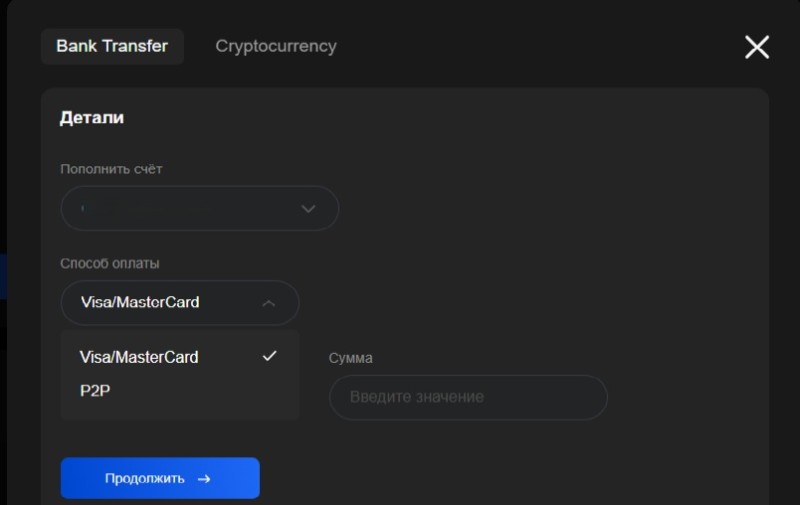Click the checkmark beside Visa/MasterCard option
The width and height of the screenshot is (800, 505).
[269, 356]
